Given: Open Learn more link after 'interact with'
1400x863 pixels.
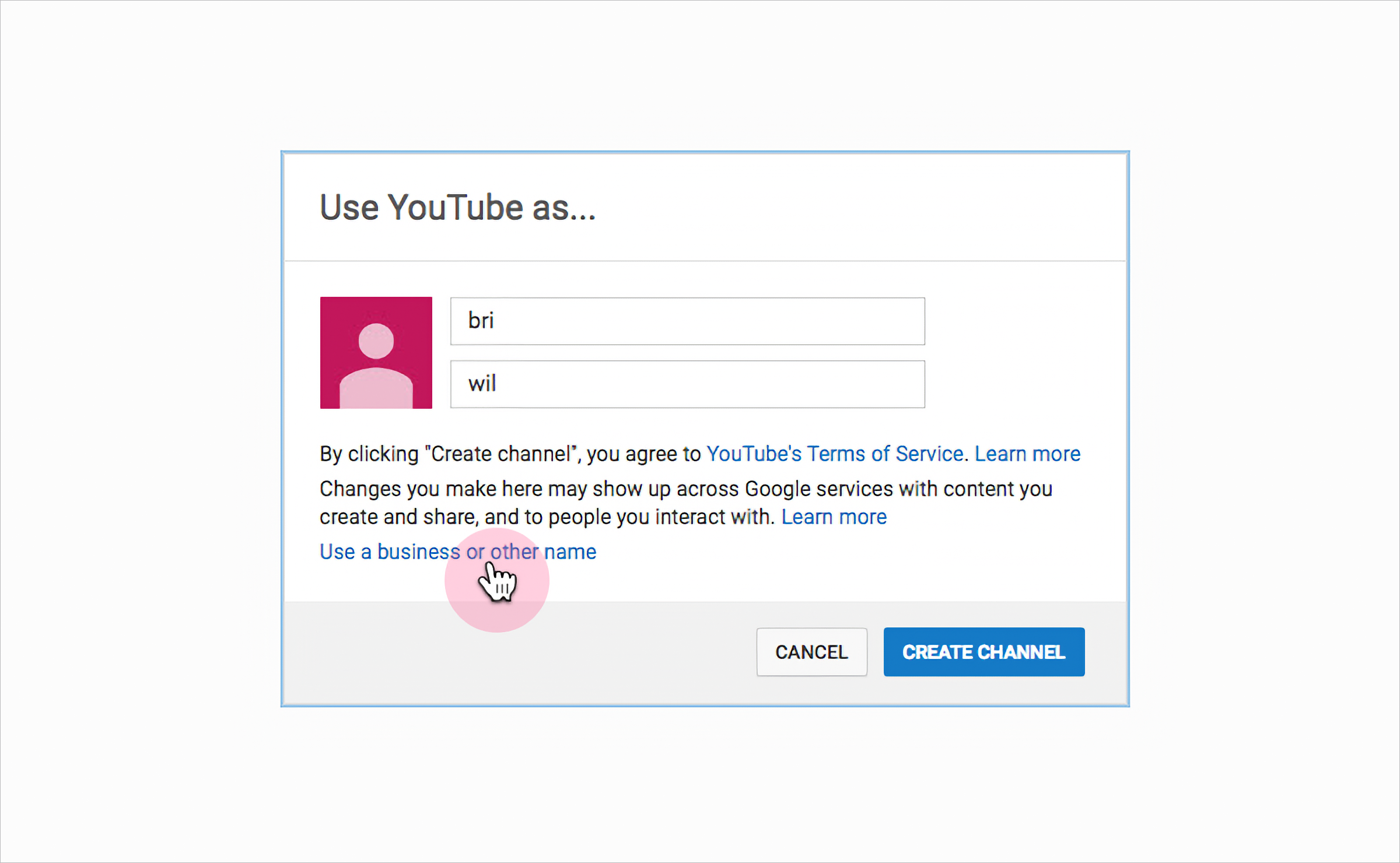Looking at the screenshot, I should point(834,517).
